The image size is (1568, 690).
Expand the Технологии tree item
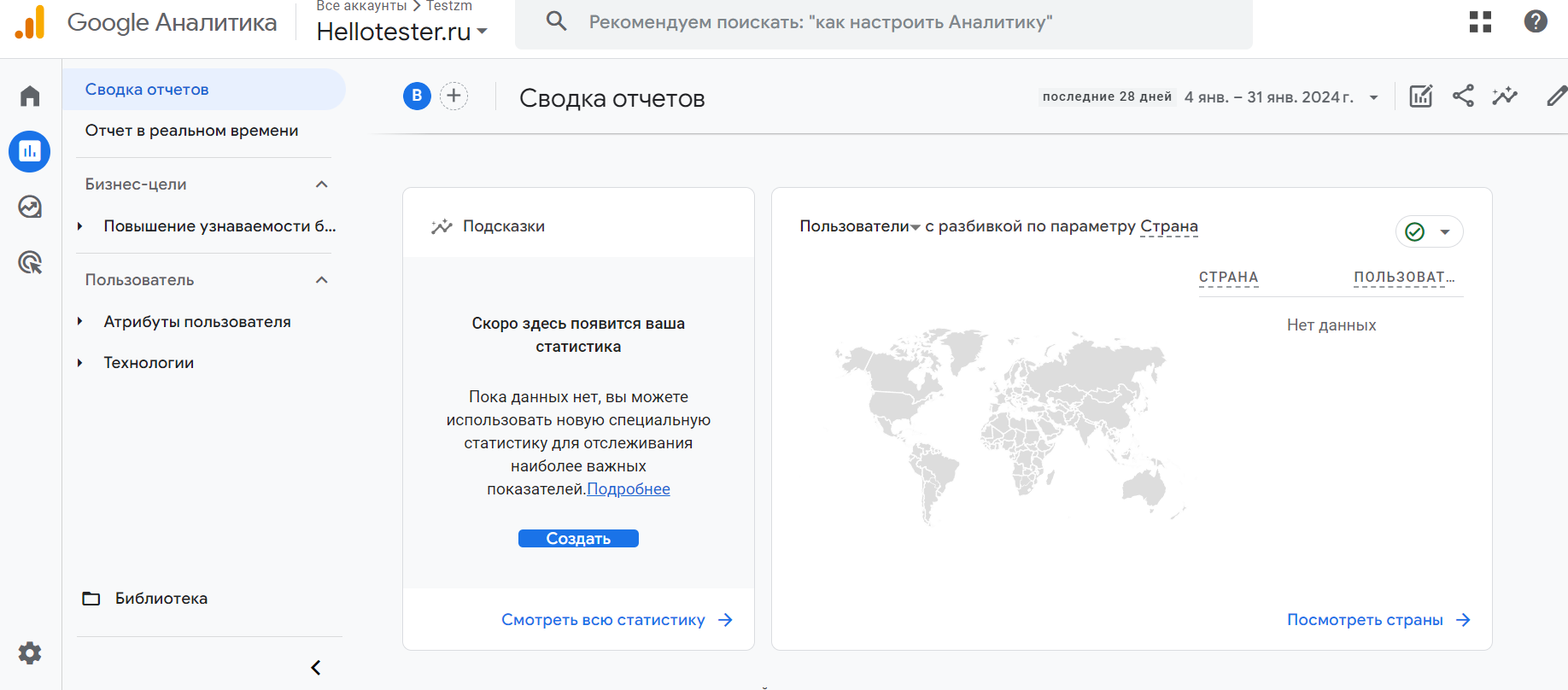click(x=79, y=363)
